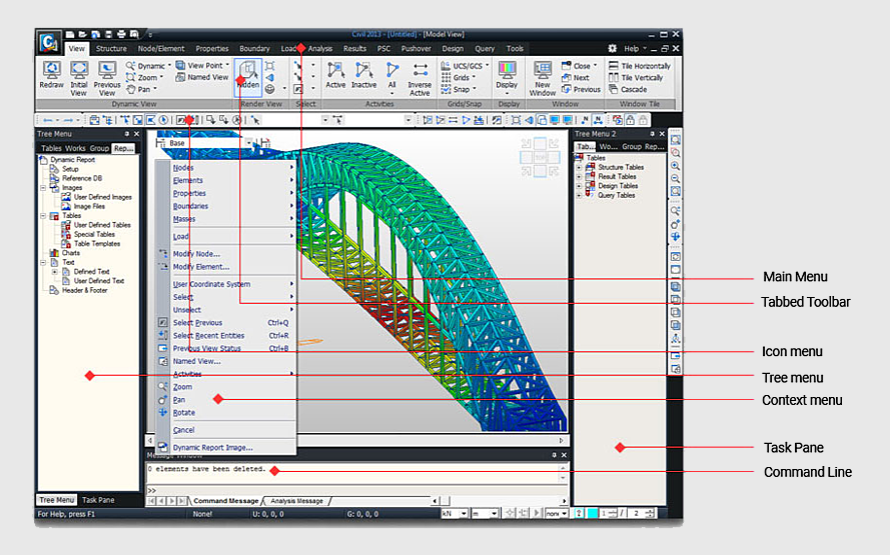This screenshot has height=555, width=890.
Task: Click the Task Pane bottom tab
Action: click(98, 500)
